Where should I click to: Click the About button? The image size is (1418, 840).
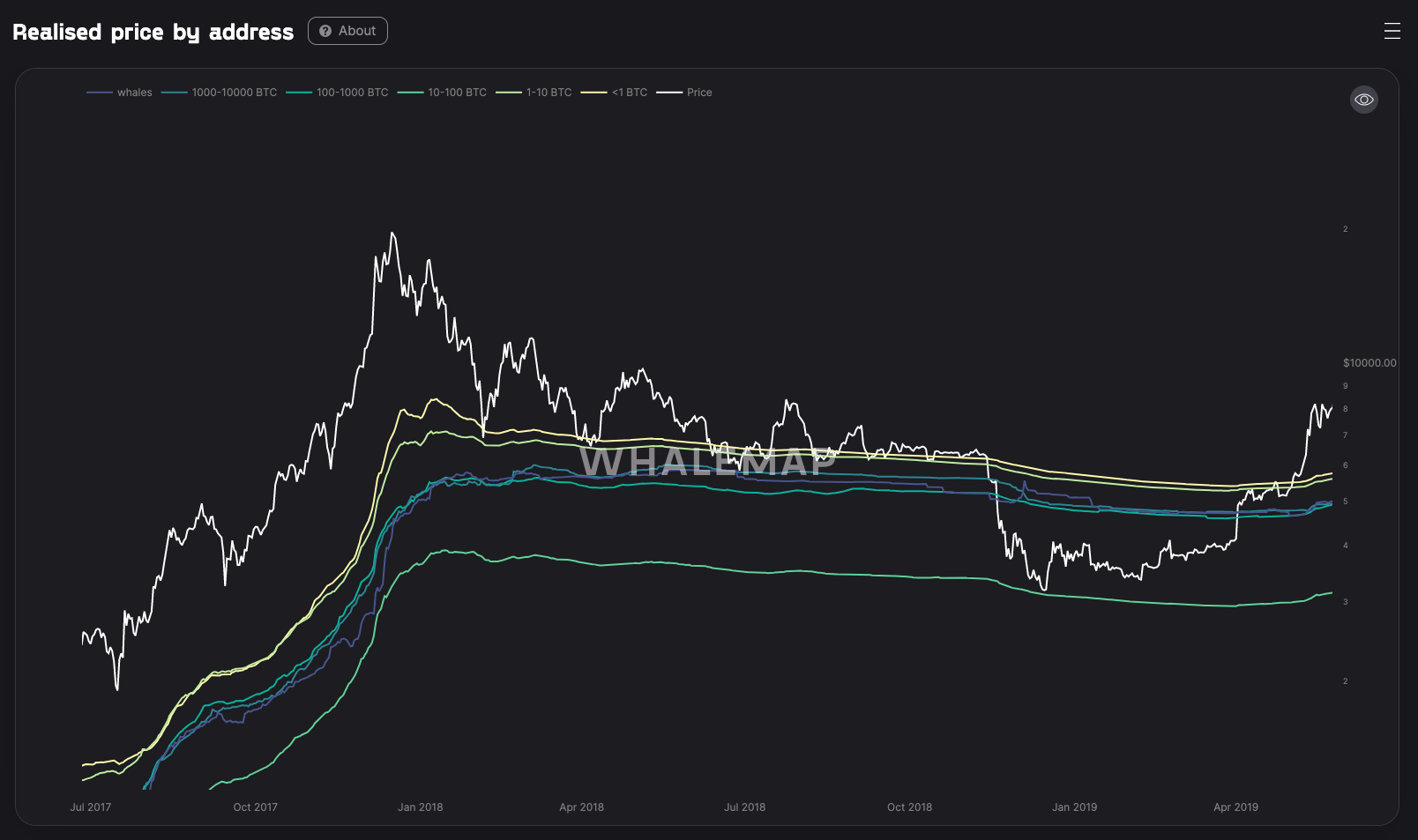pyautogui.click(x=347, y=31)
